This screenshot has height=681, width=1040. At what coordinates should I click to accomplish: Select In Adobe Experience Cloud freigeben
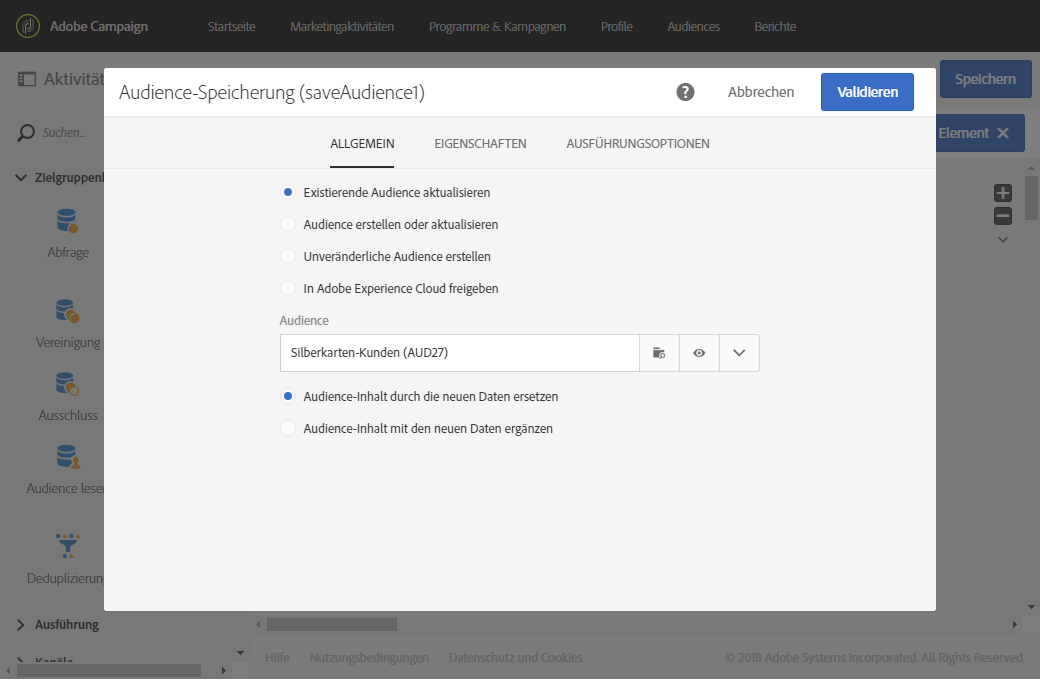tap(287, 288)
